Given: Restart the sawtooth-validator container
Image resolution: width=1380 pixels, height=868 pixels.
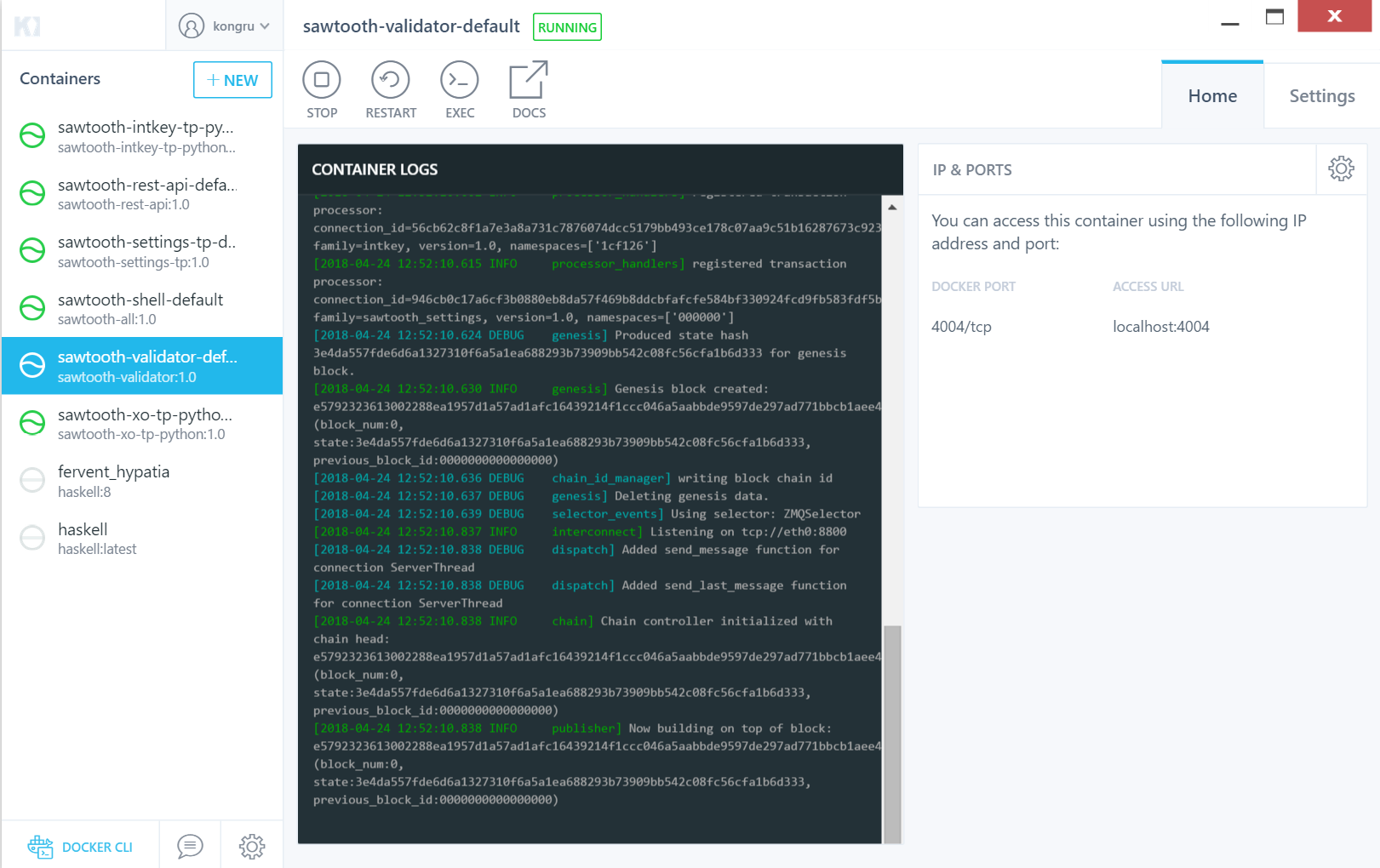Looking at the screenshot, I should [x=391, y=89].
